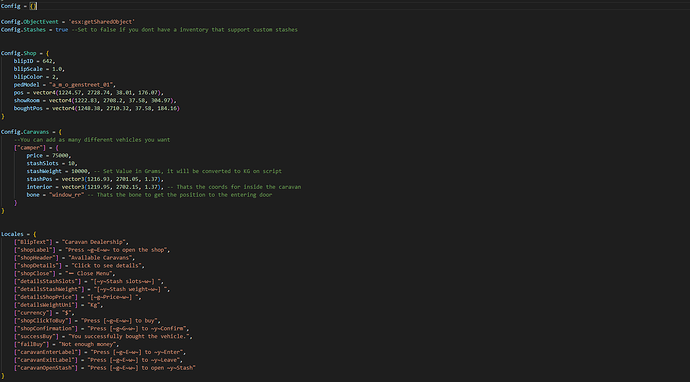The width and height of the screenshot is (690, 382).
Task: Click the pos vector4 coordinates line
Action: (x=88, y=92)
